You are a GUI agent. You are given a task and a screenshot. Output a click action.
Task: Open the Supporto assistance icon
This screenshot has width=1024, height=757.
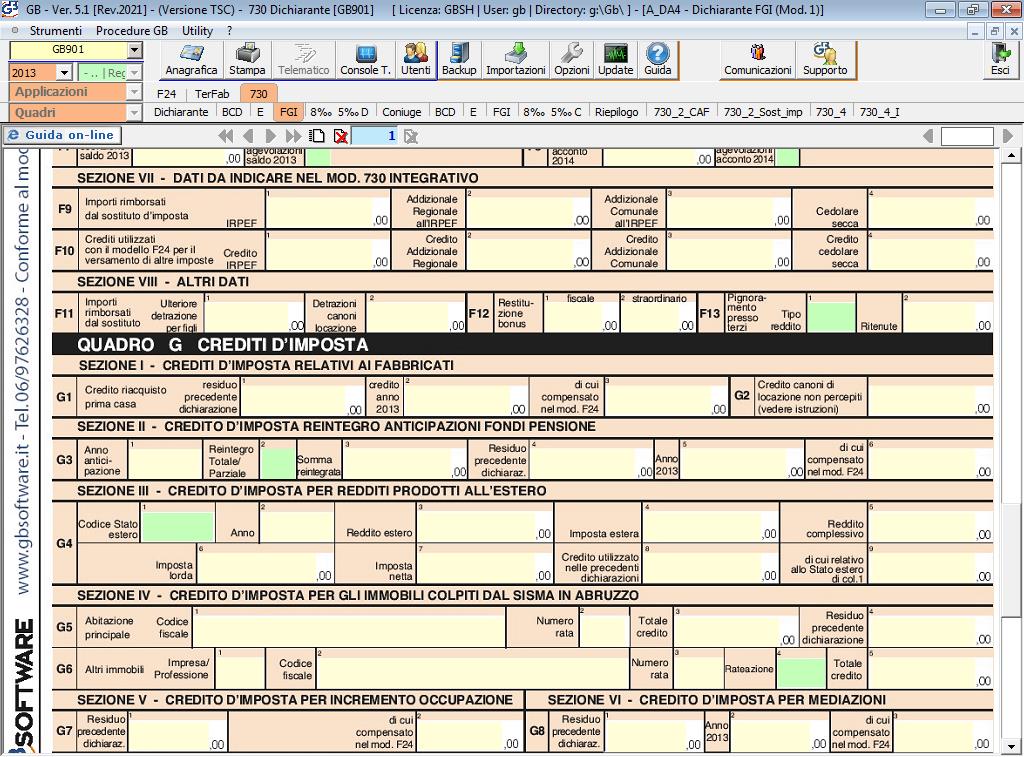825,60
